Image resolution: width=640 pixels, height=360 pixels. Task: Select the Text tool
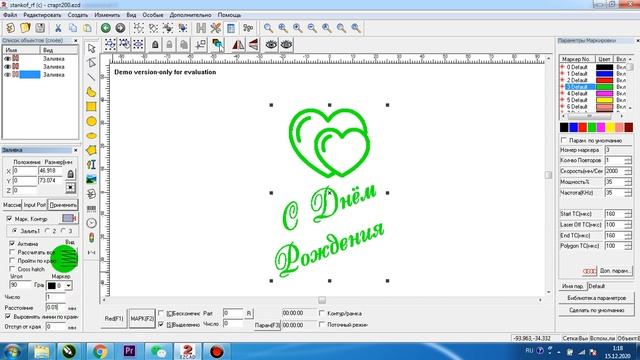[x=91, y=164]
